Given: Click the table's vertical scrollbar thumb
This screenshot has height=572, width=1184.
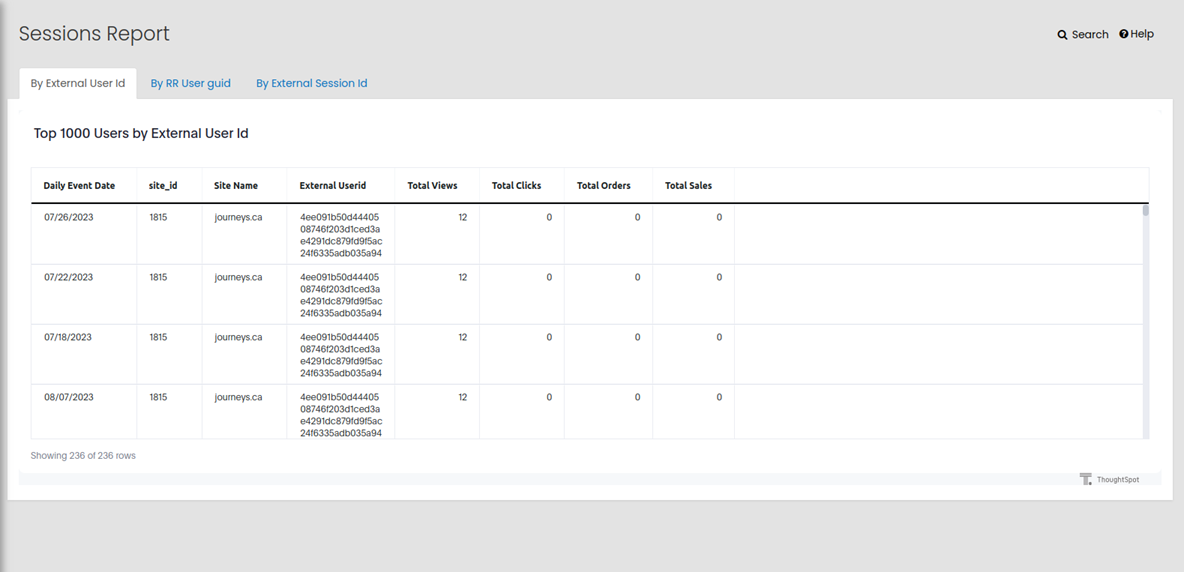Looking at the screenshot, I should coord(1145,211).
